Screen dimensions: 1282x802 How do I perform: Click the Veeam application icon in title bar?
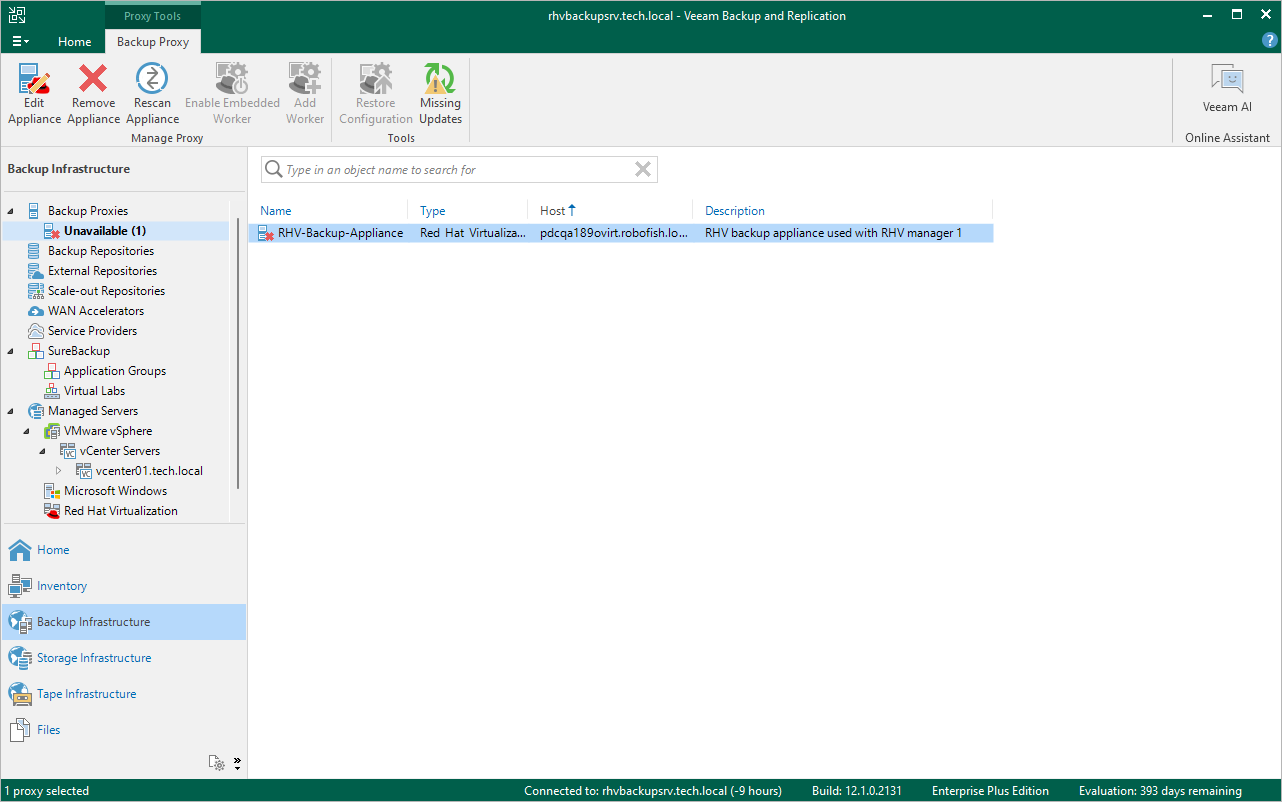(x=17, y=16)
